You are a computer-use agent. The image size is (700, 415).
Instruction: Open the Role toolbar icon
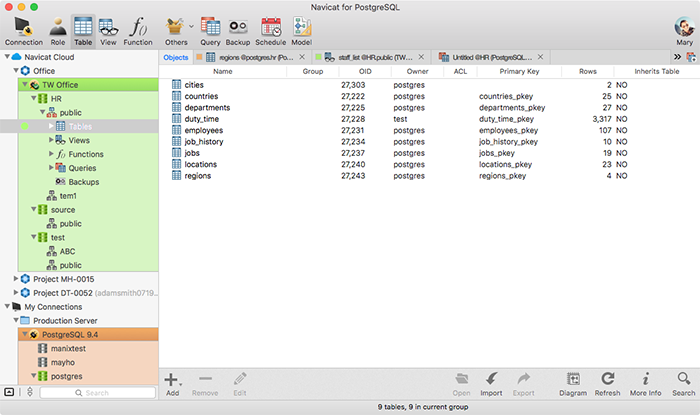[58, 31]
